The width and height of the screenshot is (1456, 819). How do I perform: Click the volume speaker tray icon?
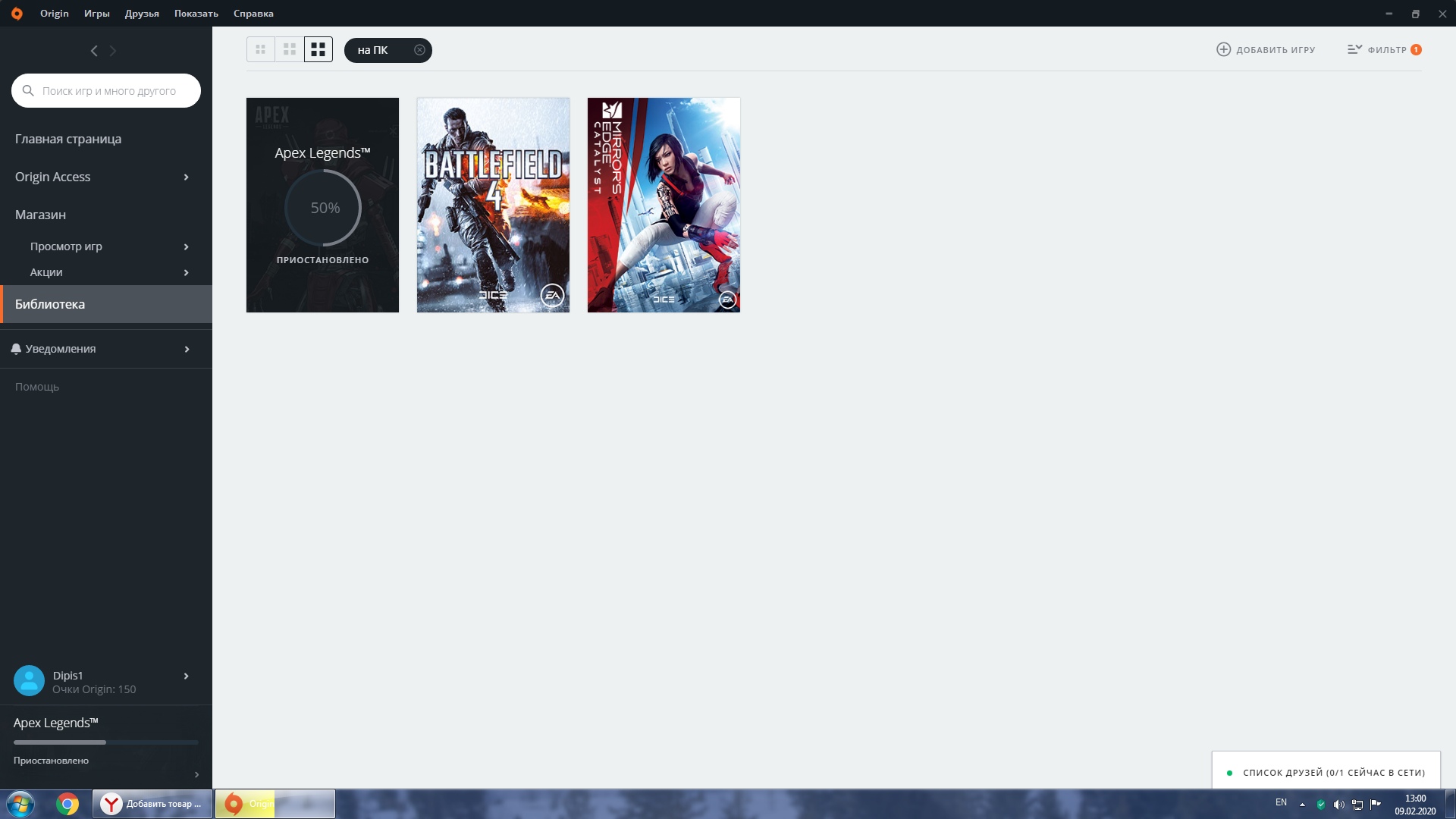tap(1338, 805)
